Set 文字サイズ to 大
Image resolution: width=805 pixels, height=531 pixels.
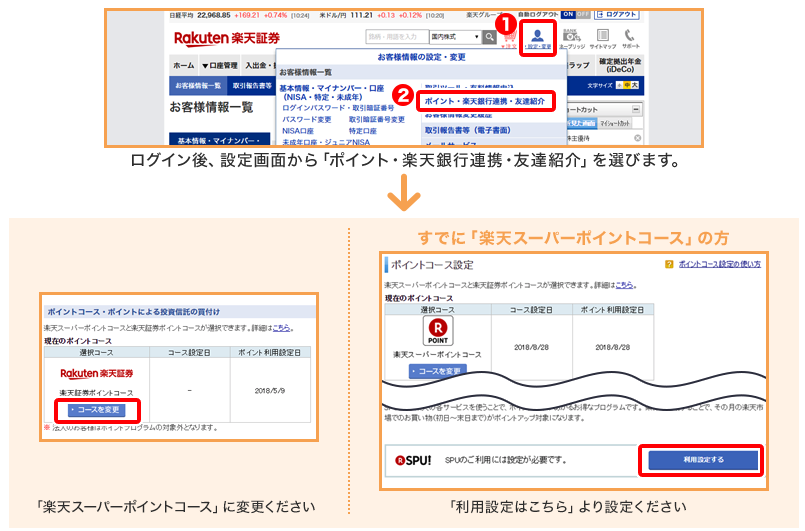[x=635, y=85]
